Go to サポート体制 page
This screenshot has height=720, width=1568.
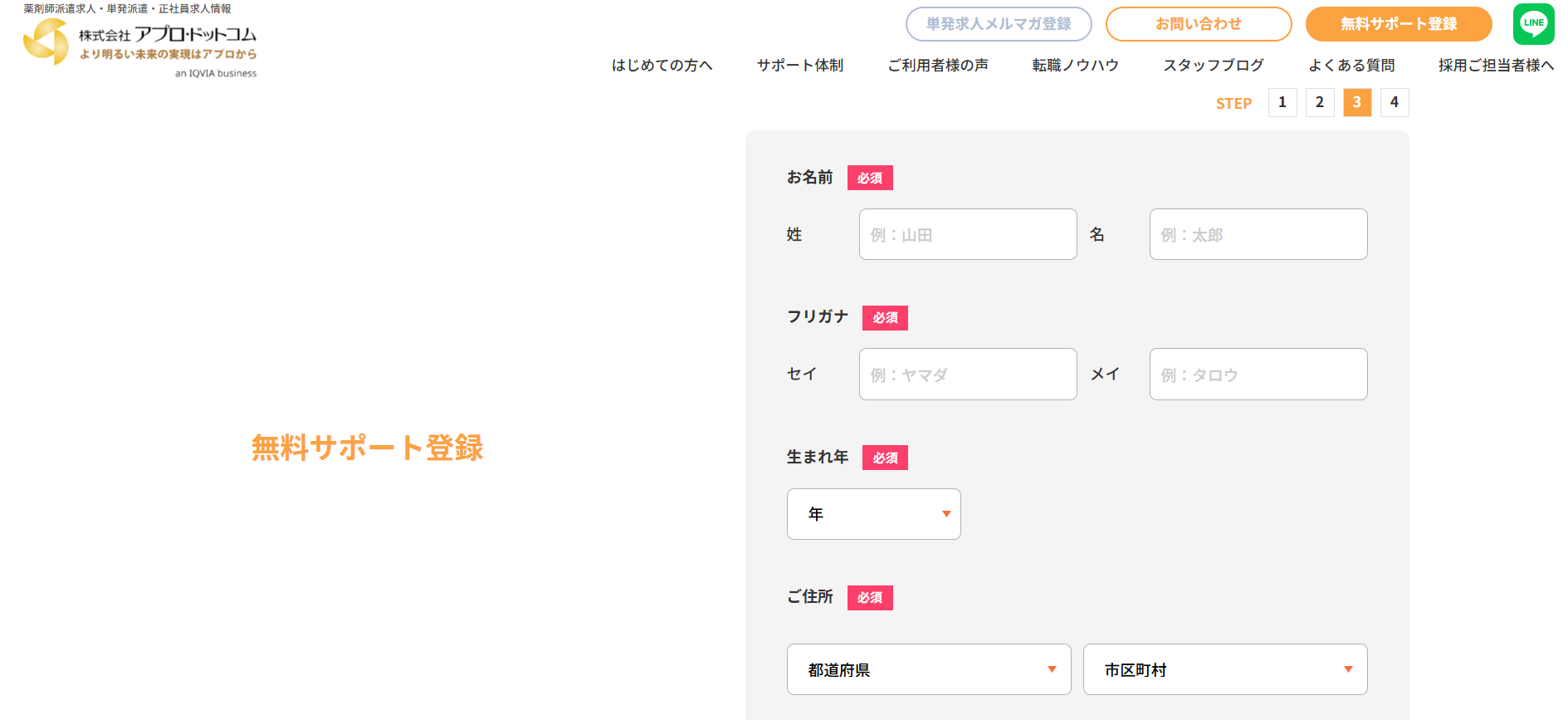click(799, 66)
